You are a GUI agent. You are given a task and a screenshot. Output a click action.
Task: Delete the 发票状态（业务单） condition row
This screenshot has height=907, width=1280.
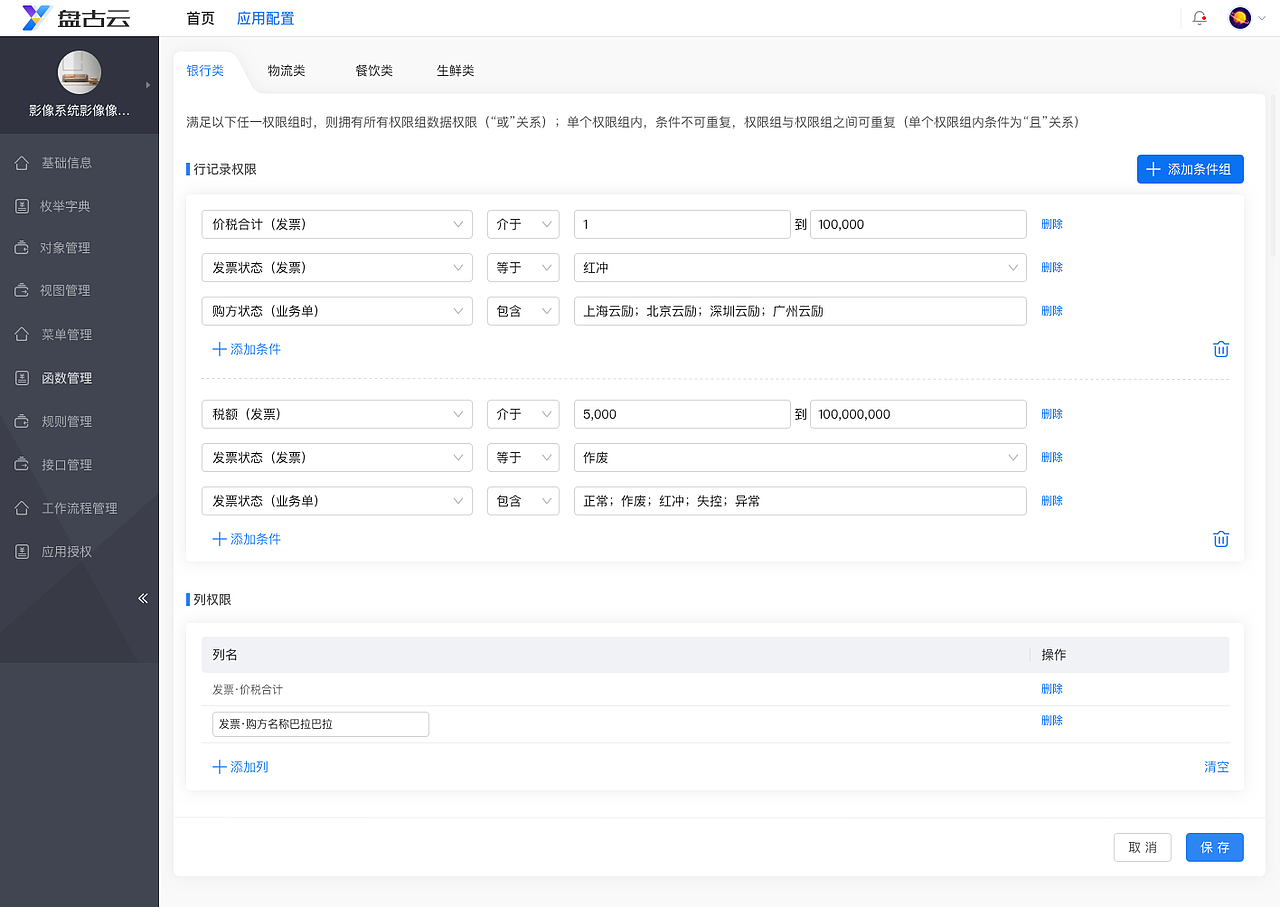click(1052, 501)
